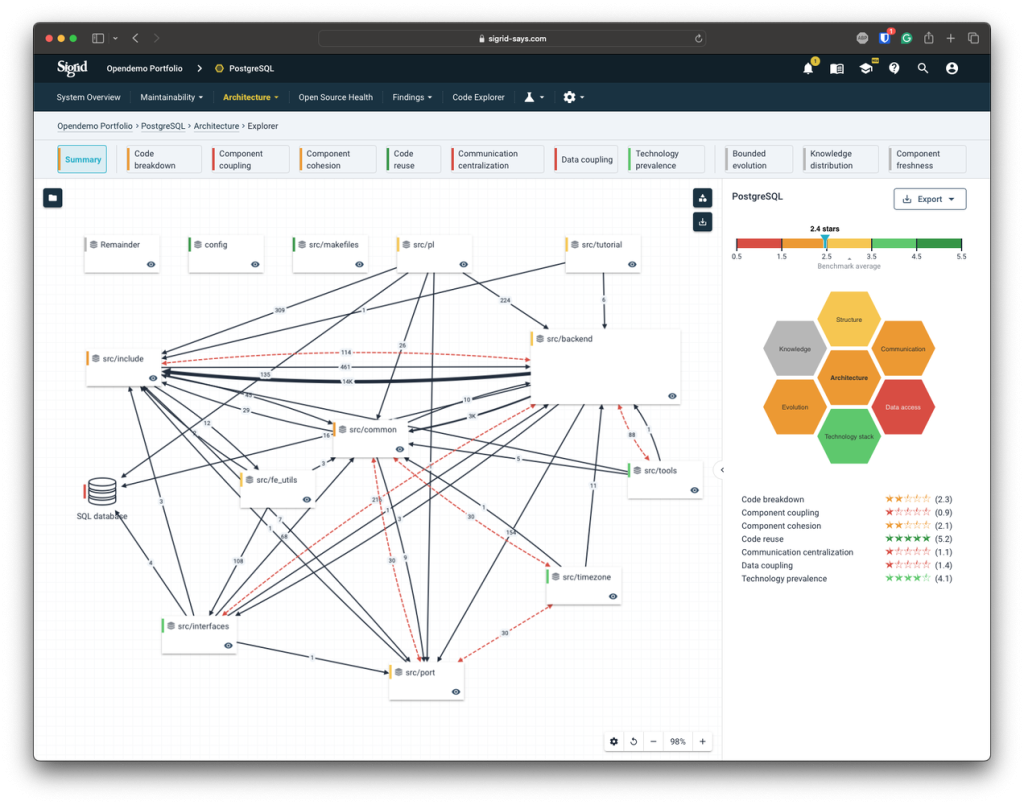Click the Grammarly extension icon
Screen dimensions: 1024x805
tap(906, 39)
